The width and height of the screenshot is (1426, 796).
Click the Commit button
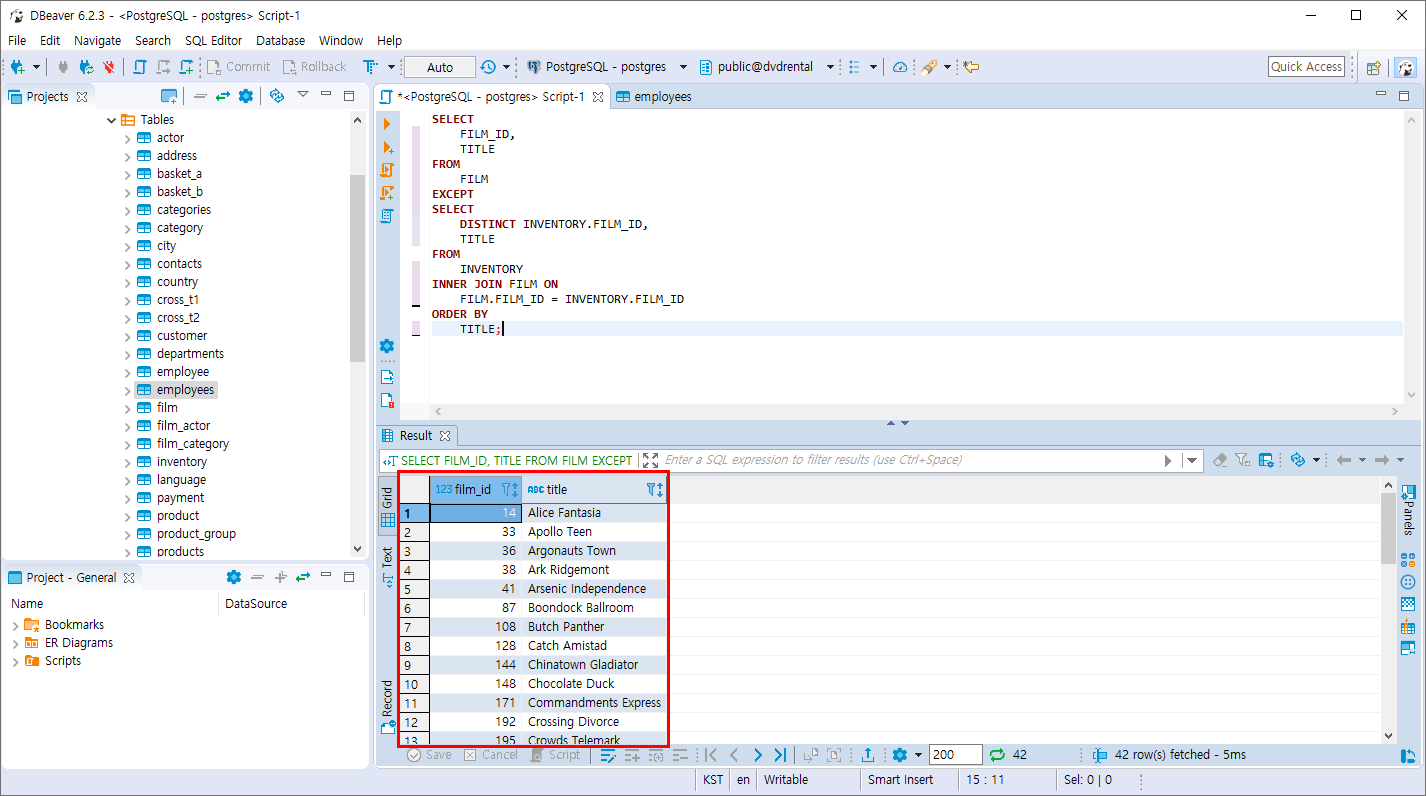[x=238, y=67]
